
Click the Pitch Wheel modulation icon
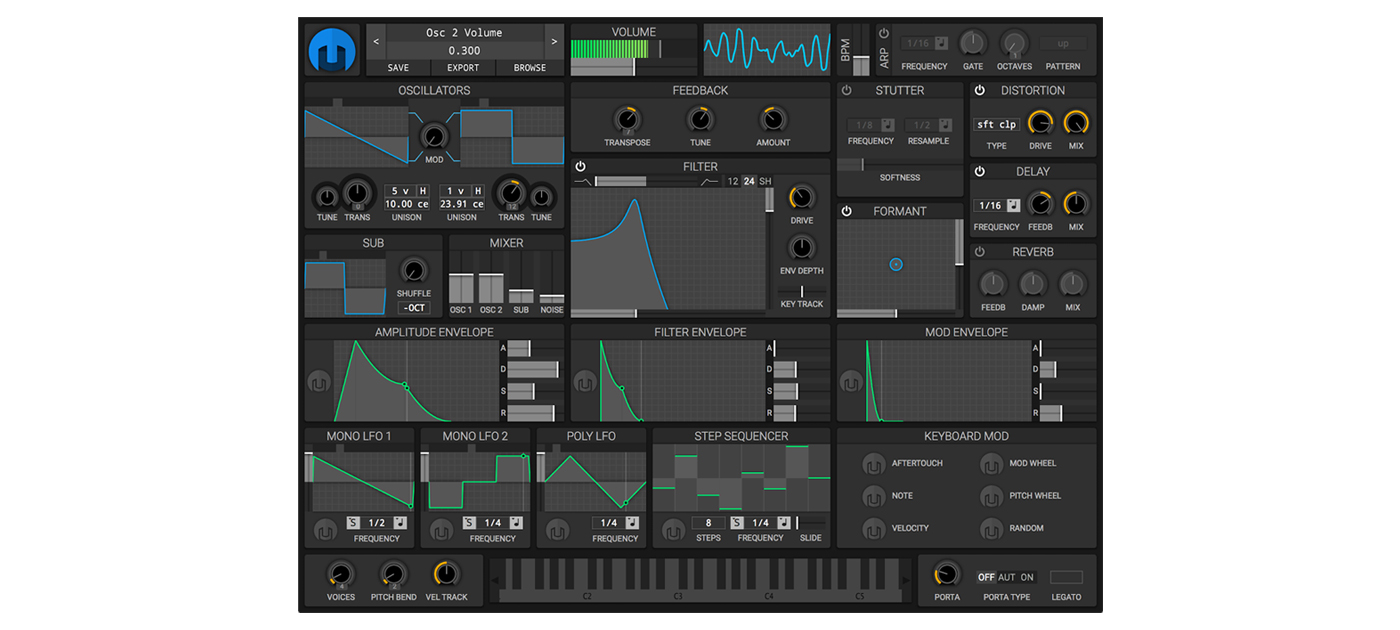[992, 496]
